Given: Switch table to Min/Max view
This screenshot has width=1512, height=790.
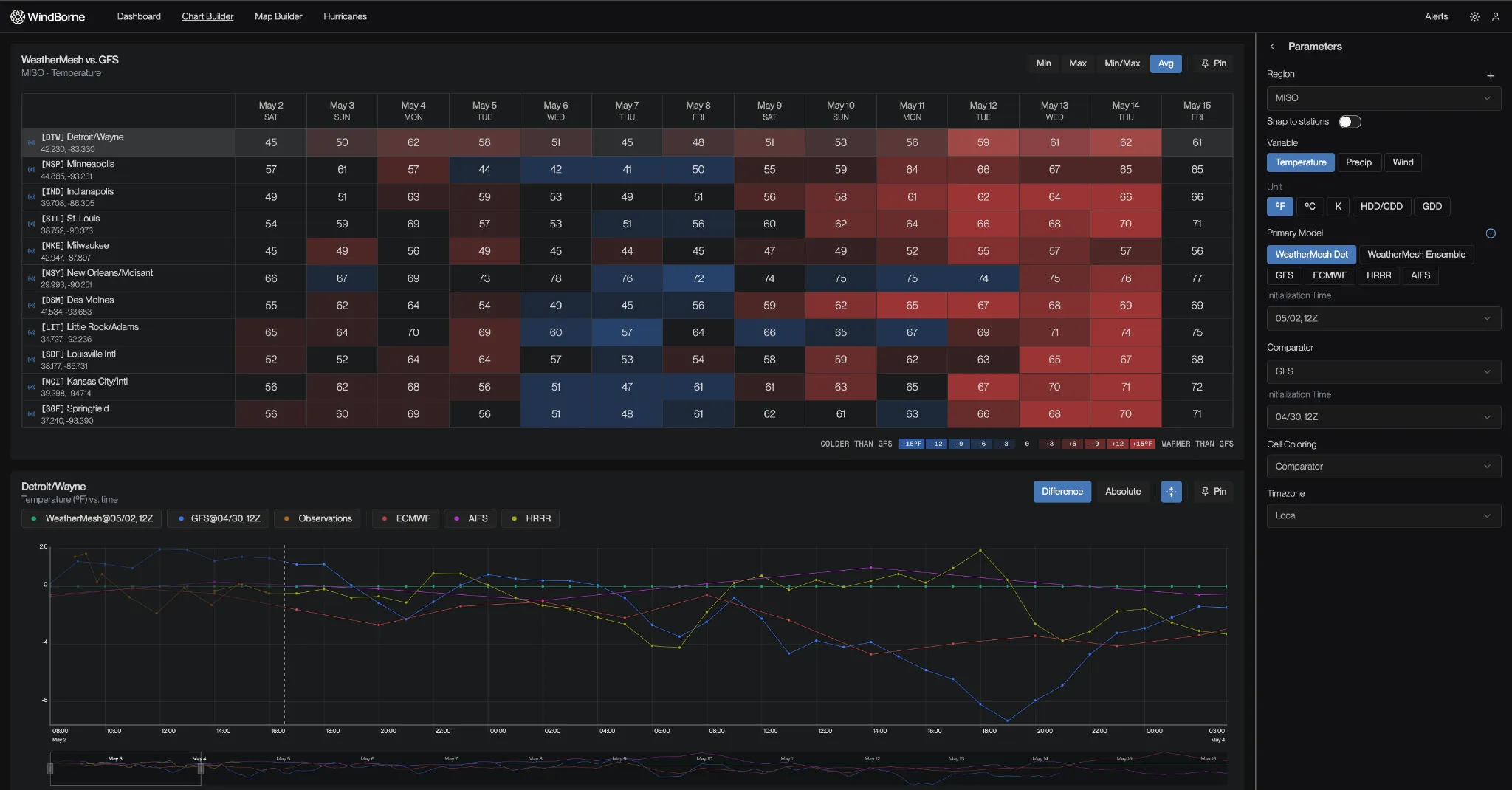Looking at the screenshot, I should point(1122,63).
